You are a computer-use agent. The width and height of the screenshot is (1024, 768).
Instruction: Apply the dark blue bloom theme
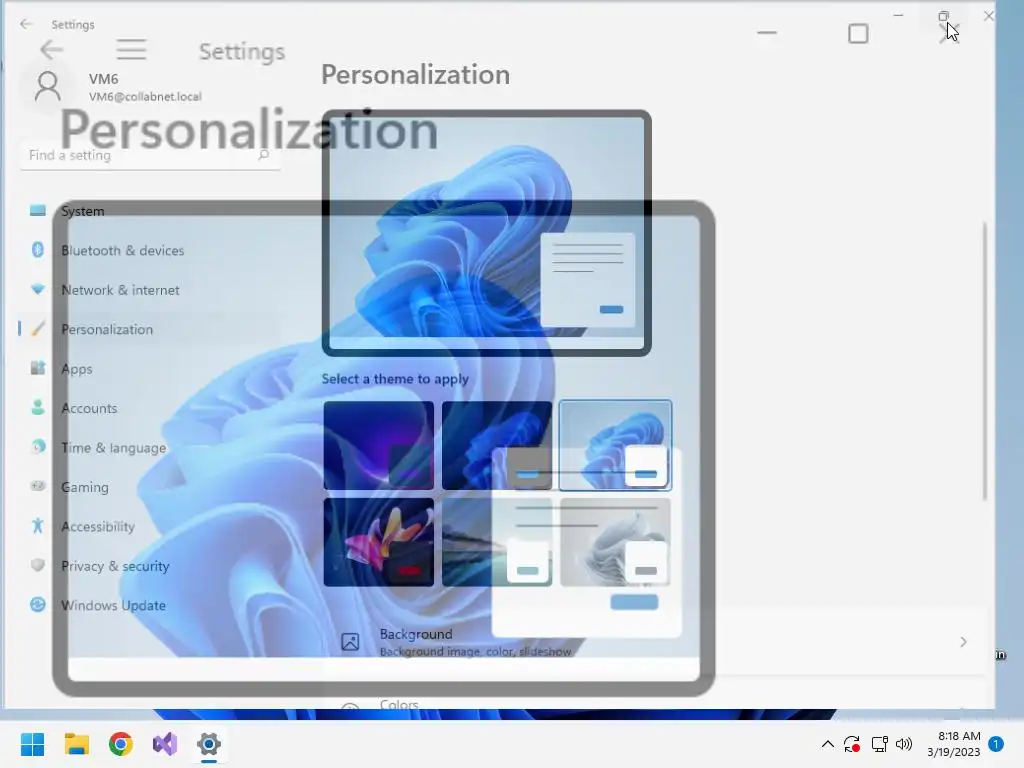(497, 445)
